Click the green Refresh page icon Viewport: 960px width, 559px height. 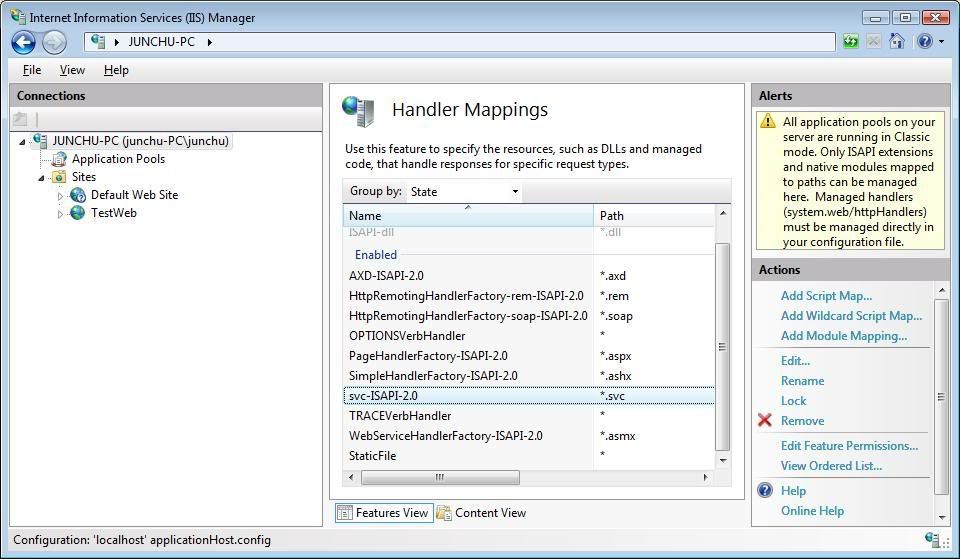850,42
